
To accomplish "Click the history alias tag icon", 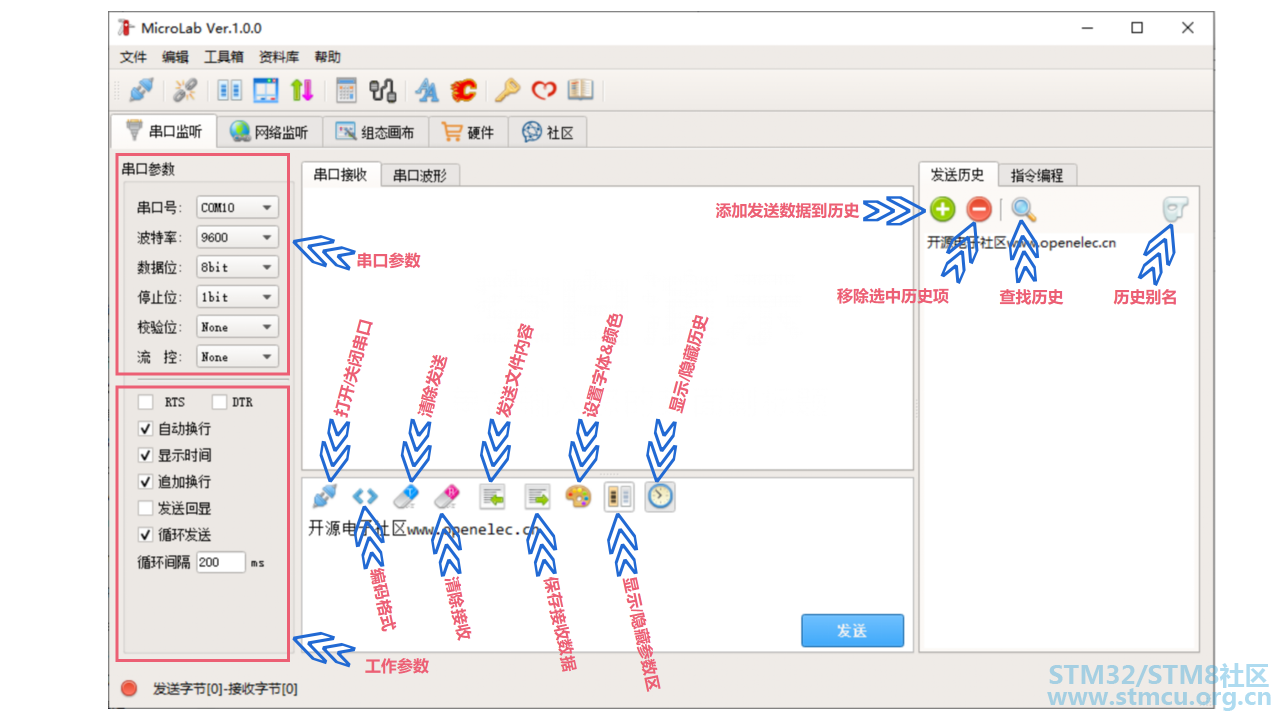I will tap(1176, 209).
